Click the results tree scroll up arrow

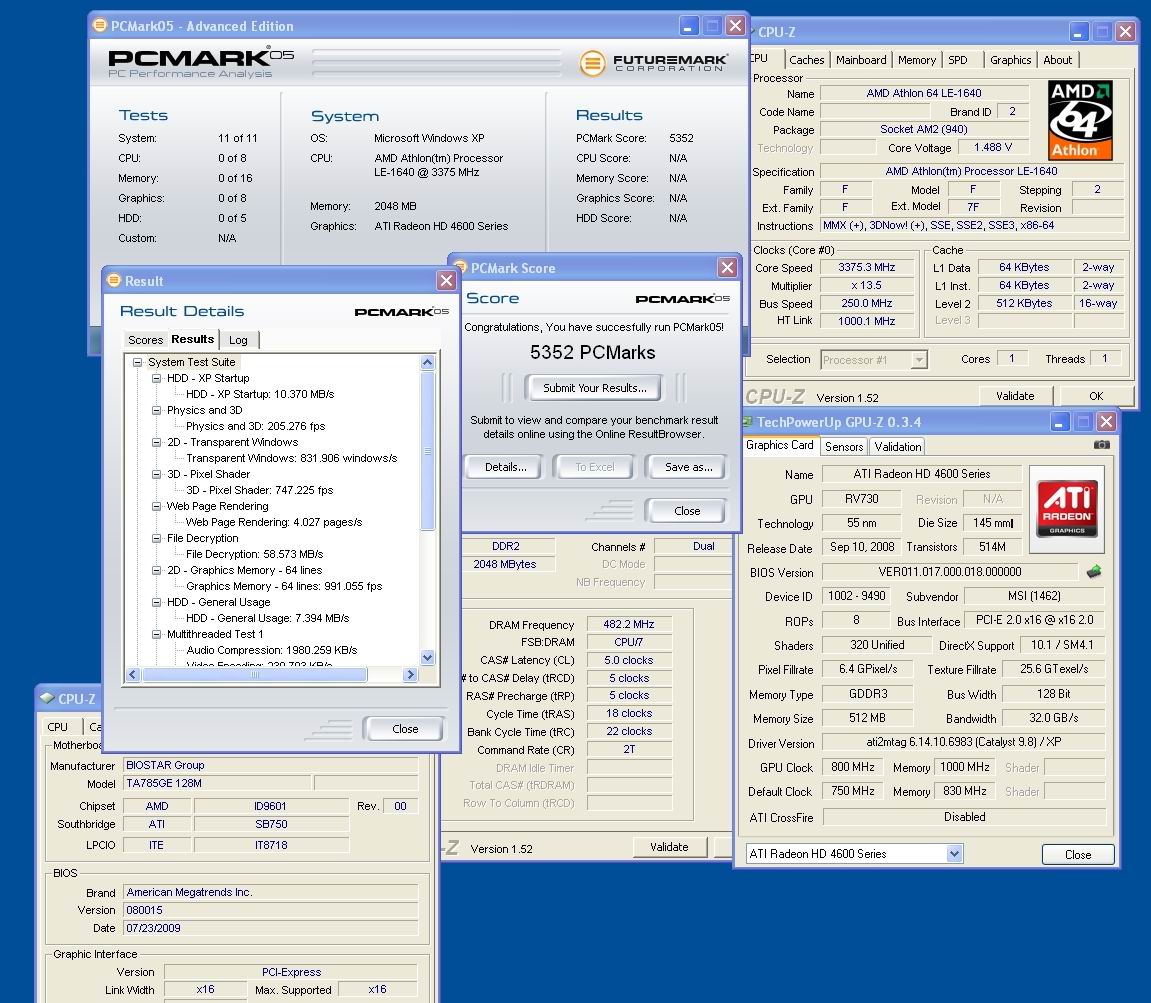(x=427, y=363)
